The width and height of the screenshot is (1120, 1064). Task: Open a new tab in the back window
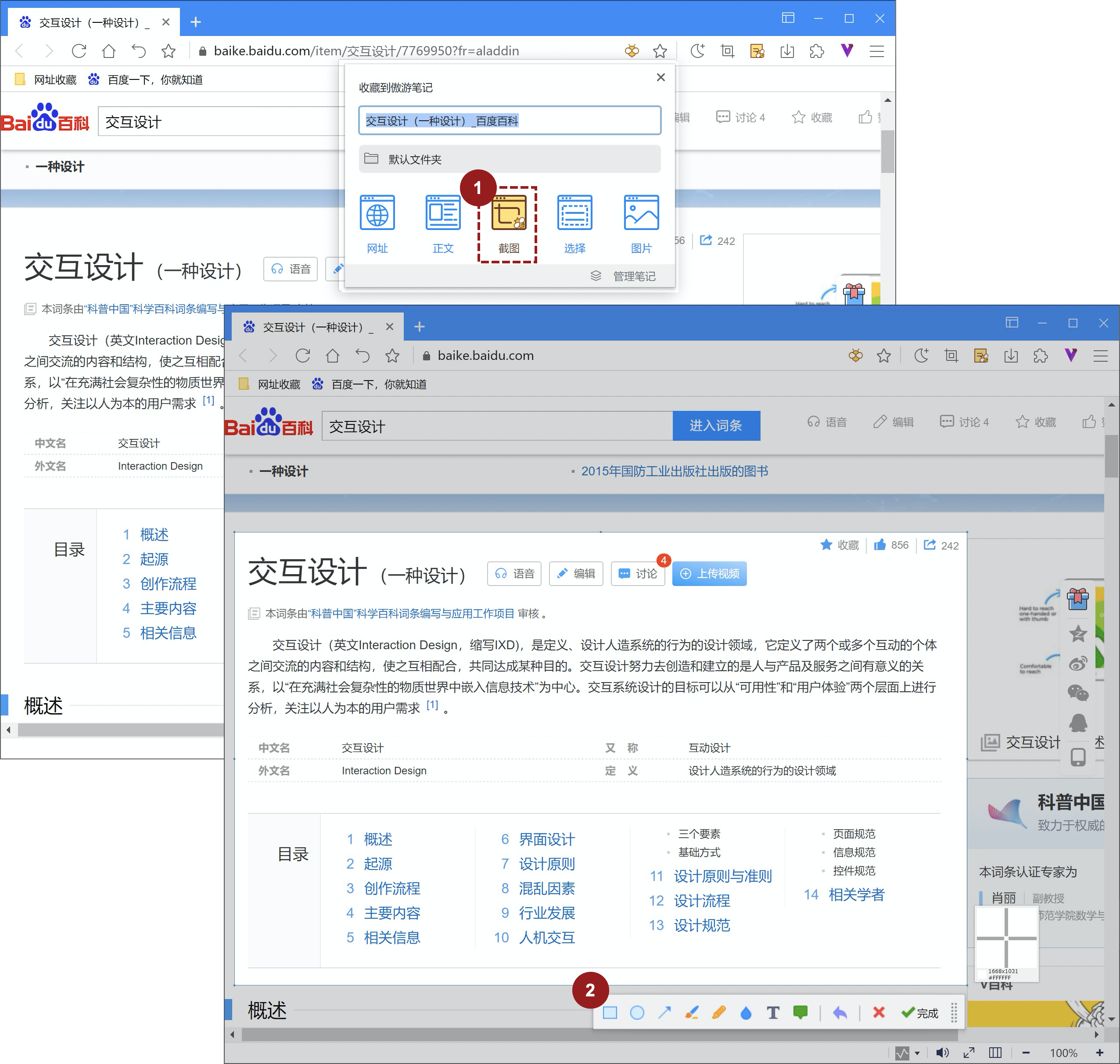(x=196, y=22)
